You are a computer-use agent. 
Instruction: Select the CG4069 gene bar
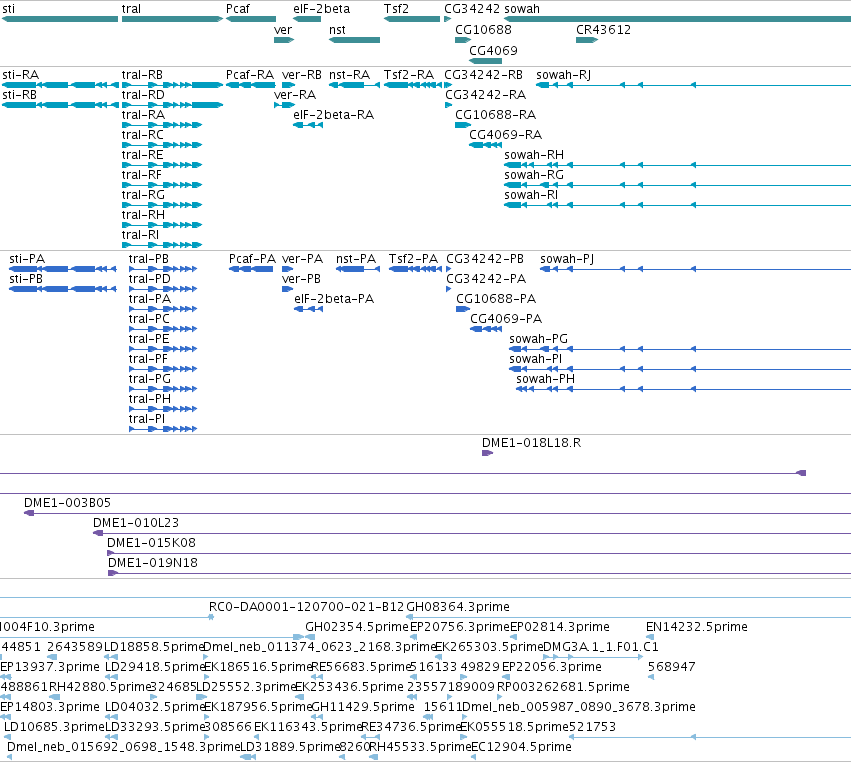485,60
